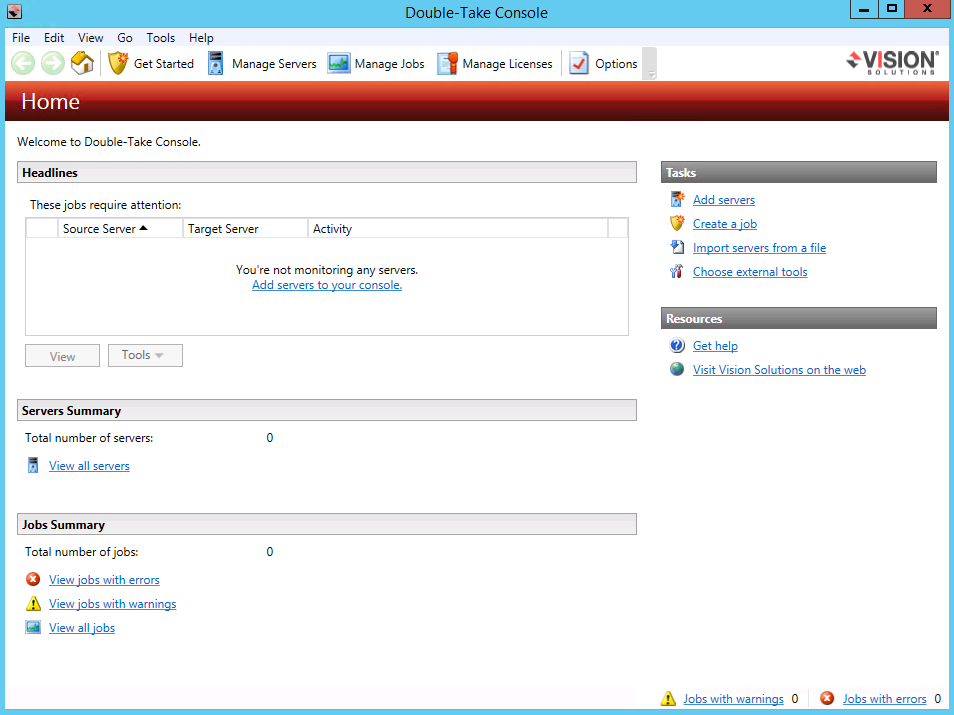Click Visit Vision Solutions on the web
The width and height of the screenshot is (954, 715).
(779, 370)
